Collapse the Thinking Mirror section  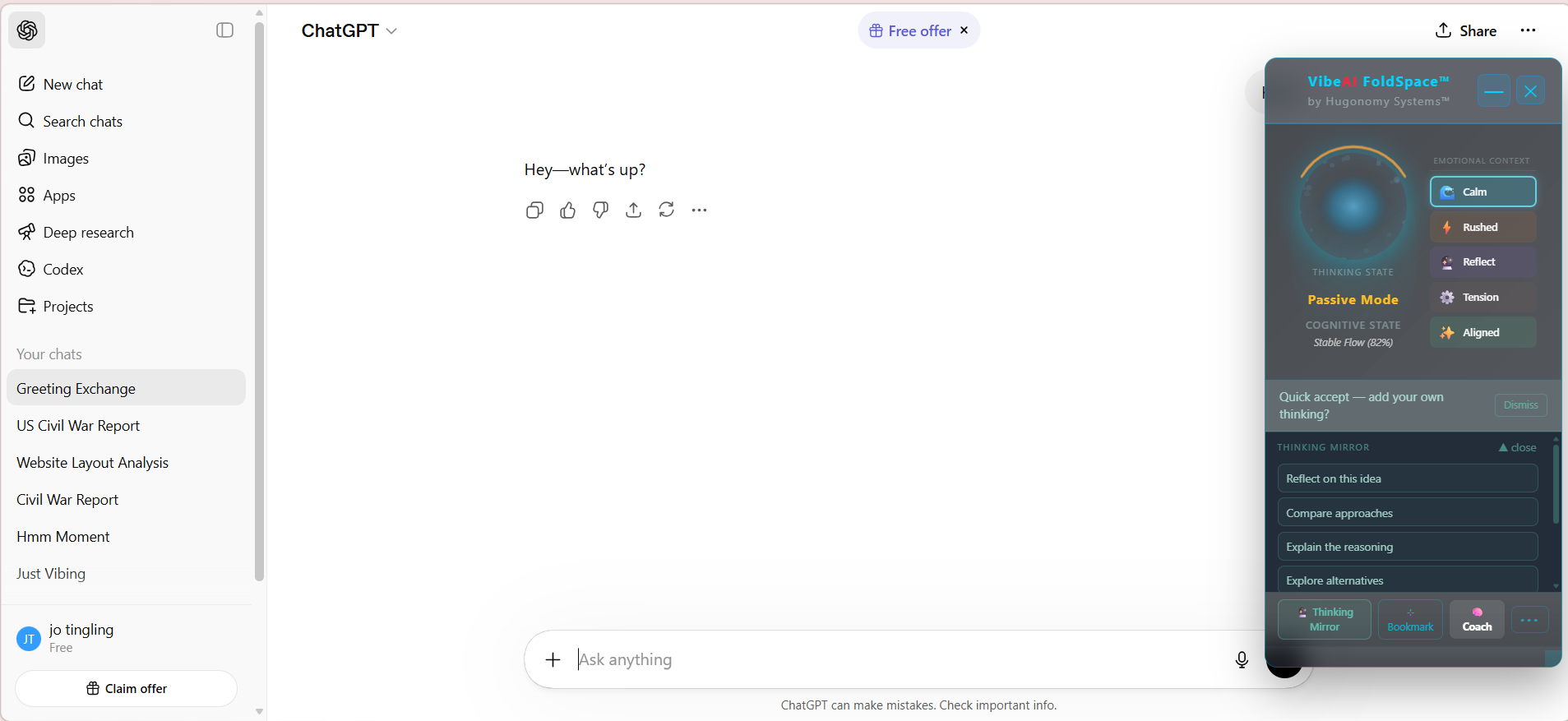(1517, 447)
